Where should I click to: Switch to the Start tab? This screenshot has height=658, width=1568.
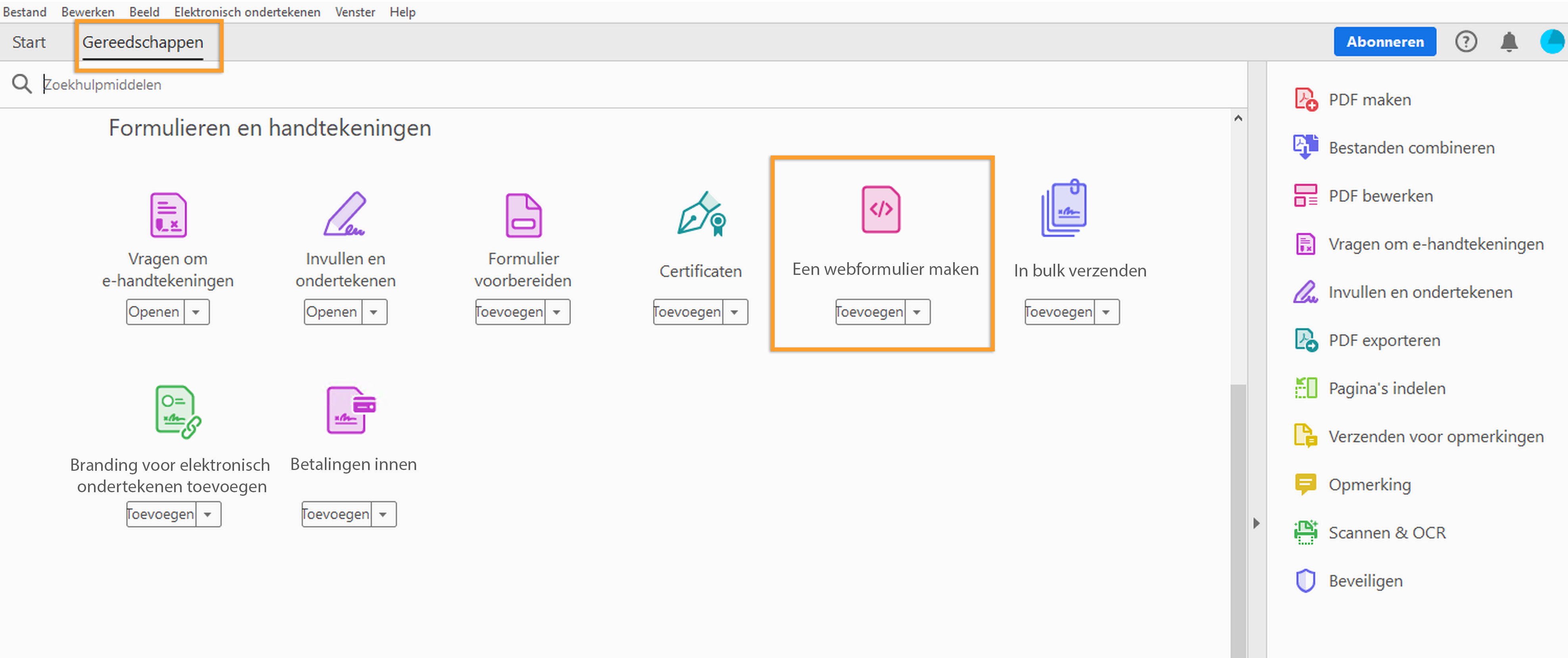coord(29,41)
